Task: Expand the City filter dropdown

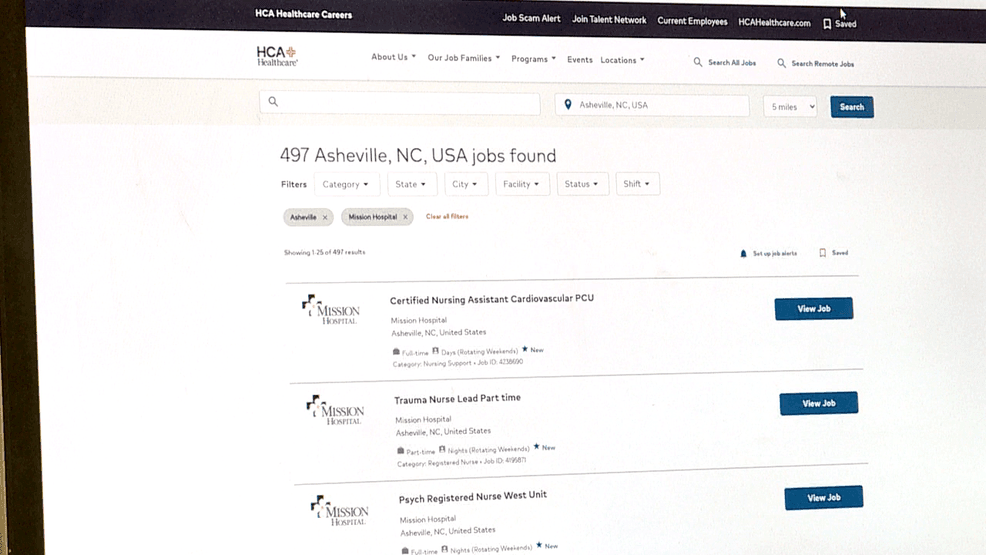Action: coord(465,184)
